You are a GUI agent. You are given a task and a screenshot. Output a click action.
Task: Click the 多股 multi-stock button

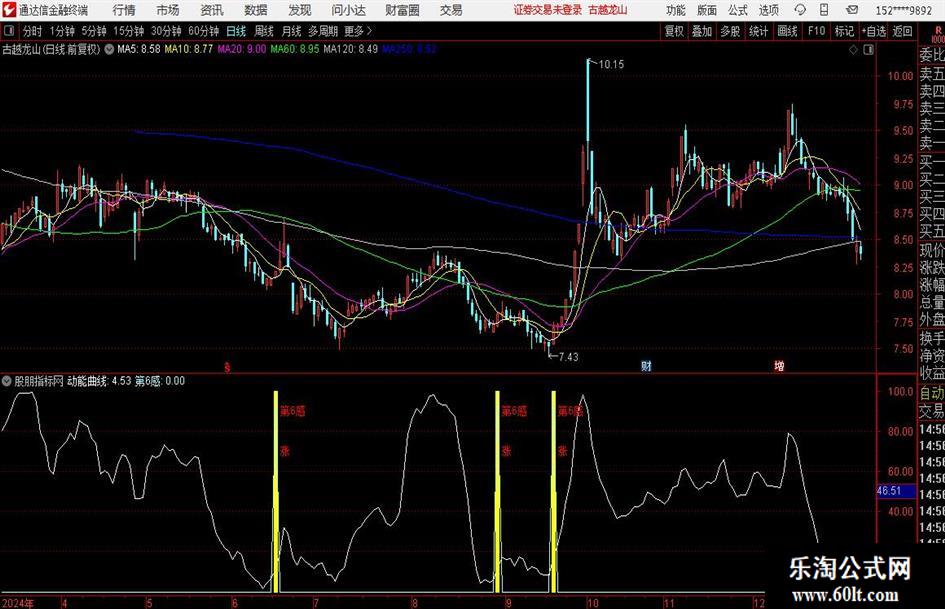[730, 31]
